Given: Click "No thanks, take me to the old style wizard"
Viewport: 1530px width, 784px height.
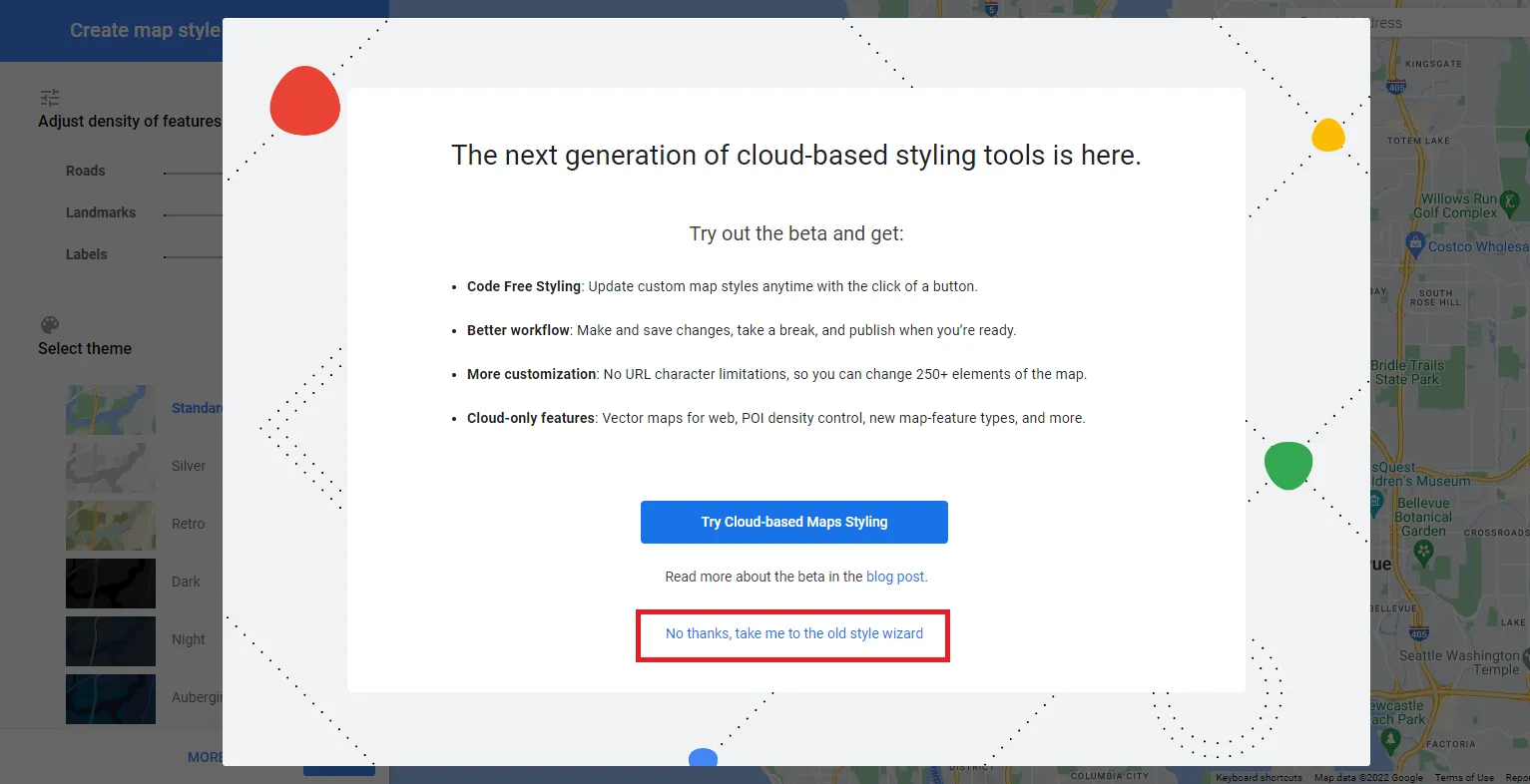Looking at the screenshot, I should coord(792,632).
